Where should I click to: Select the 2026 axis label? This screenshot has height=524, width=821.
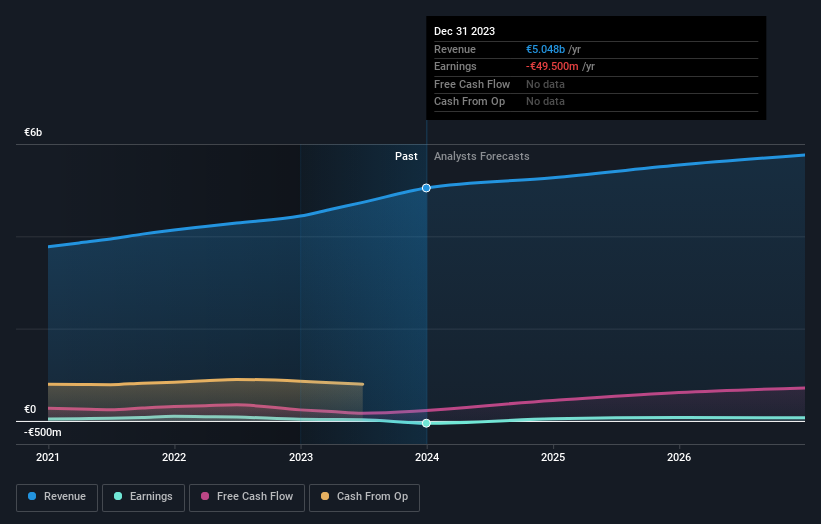[x=679, y=458]
